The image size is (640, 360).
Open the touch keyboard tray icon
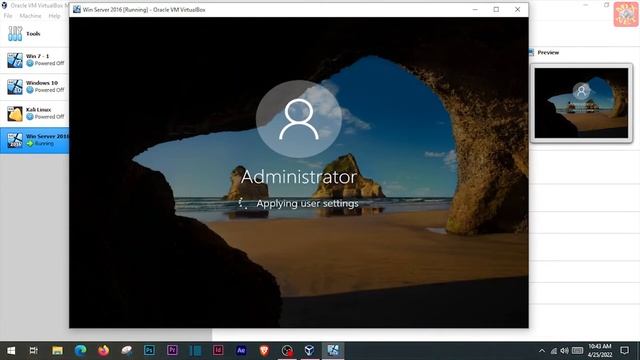coord(577,351)
